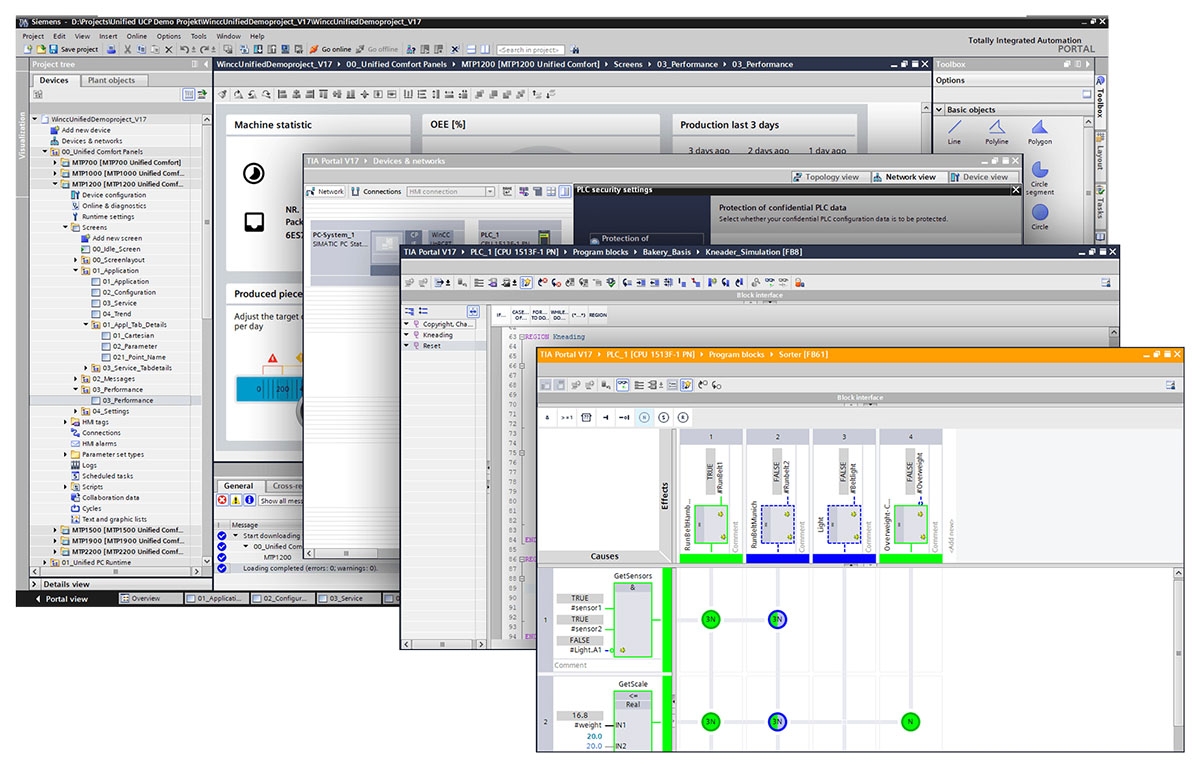Switch to the Devices tab
1200x766 pixels.
(x=54, y=80)
